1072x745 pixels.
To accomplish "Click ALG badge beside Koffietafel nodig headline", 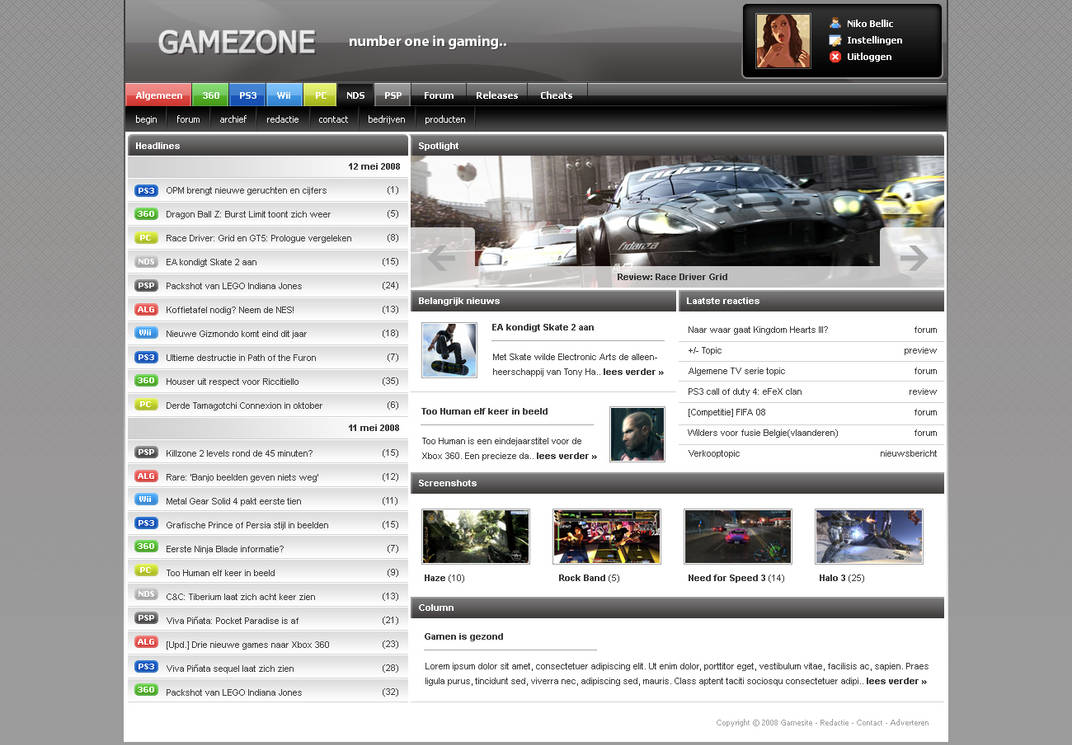I will pyautogui.click(x=146, y=310).
